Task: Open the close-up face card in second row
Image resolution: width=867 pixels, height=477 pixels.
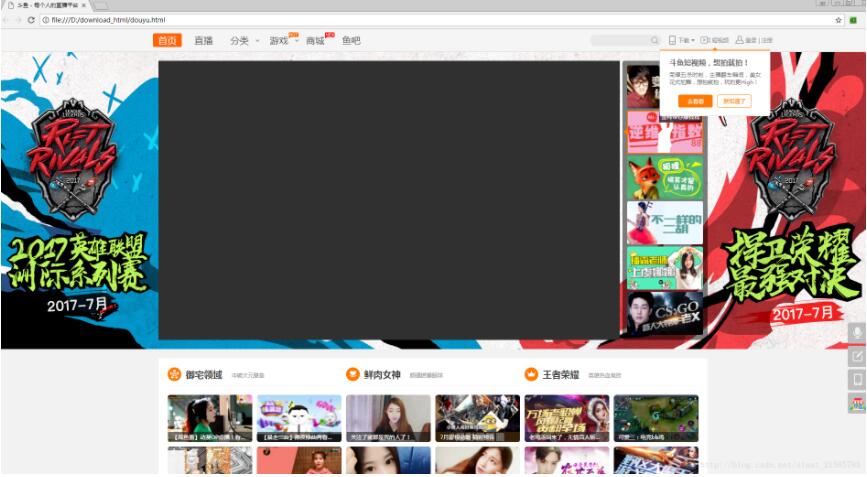Action: [388, 460]
